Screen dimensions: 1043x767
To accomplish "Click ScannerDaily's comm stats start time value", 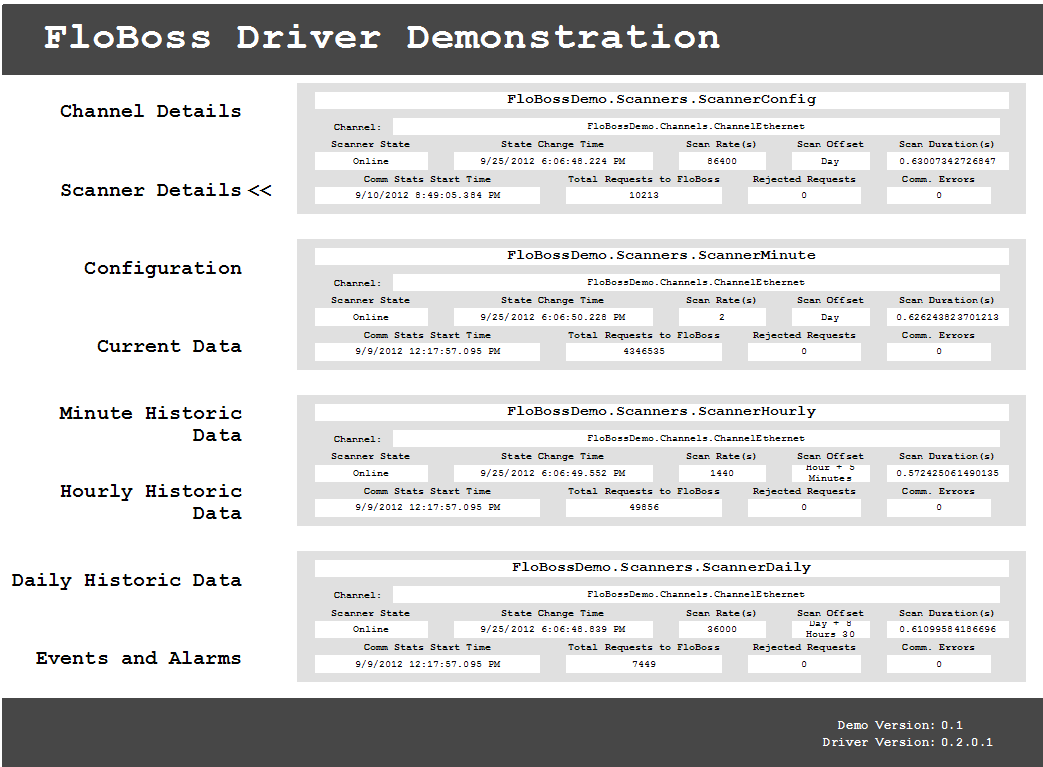I will pos(427,664).
